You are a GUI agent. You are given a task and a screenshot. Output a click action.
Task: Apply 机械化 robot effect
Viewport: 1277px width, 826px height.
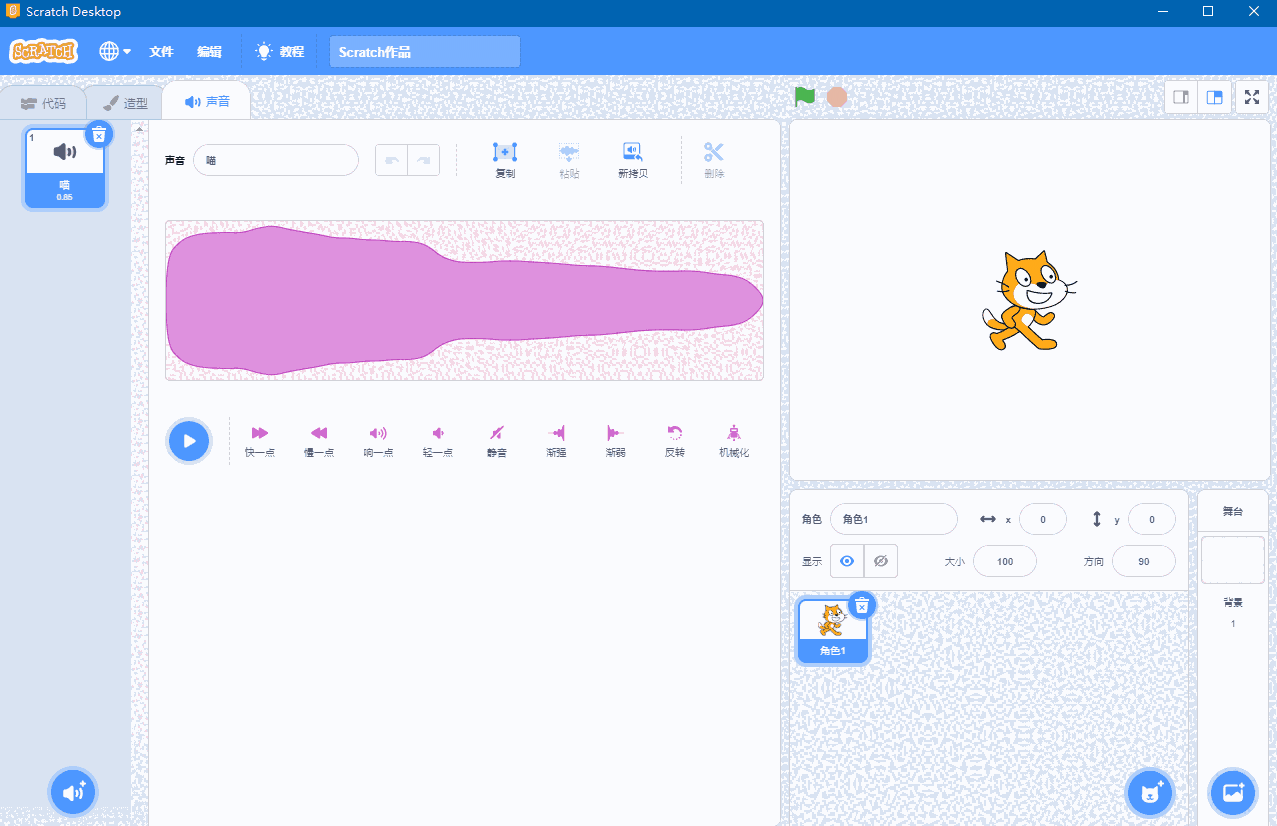[x=734, y=440]
